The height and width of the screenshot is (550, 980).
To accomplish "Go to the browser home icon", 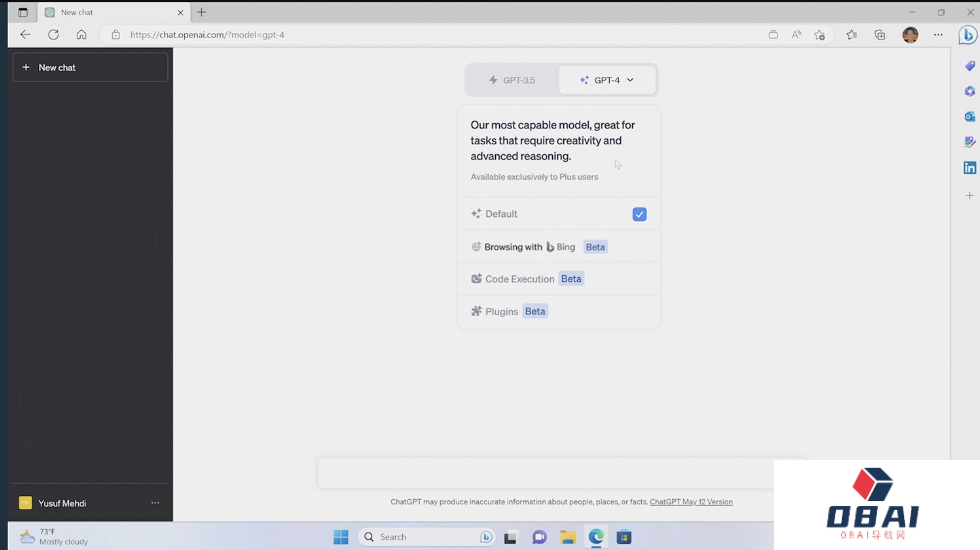I will click(81, 35).
